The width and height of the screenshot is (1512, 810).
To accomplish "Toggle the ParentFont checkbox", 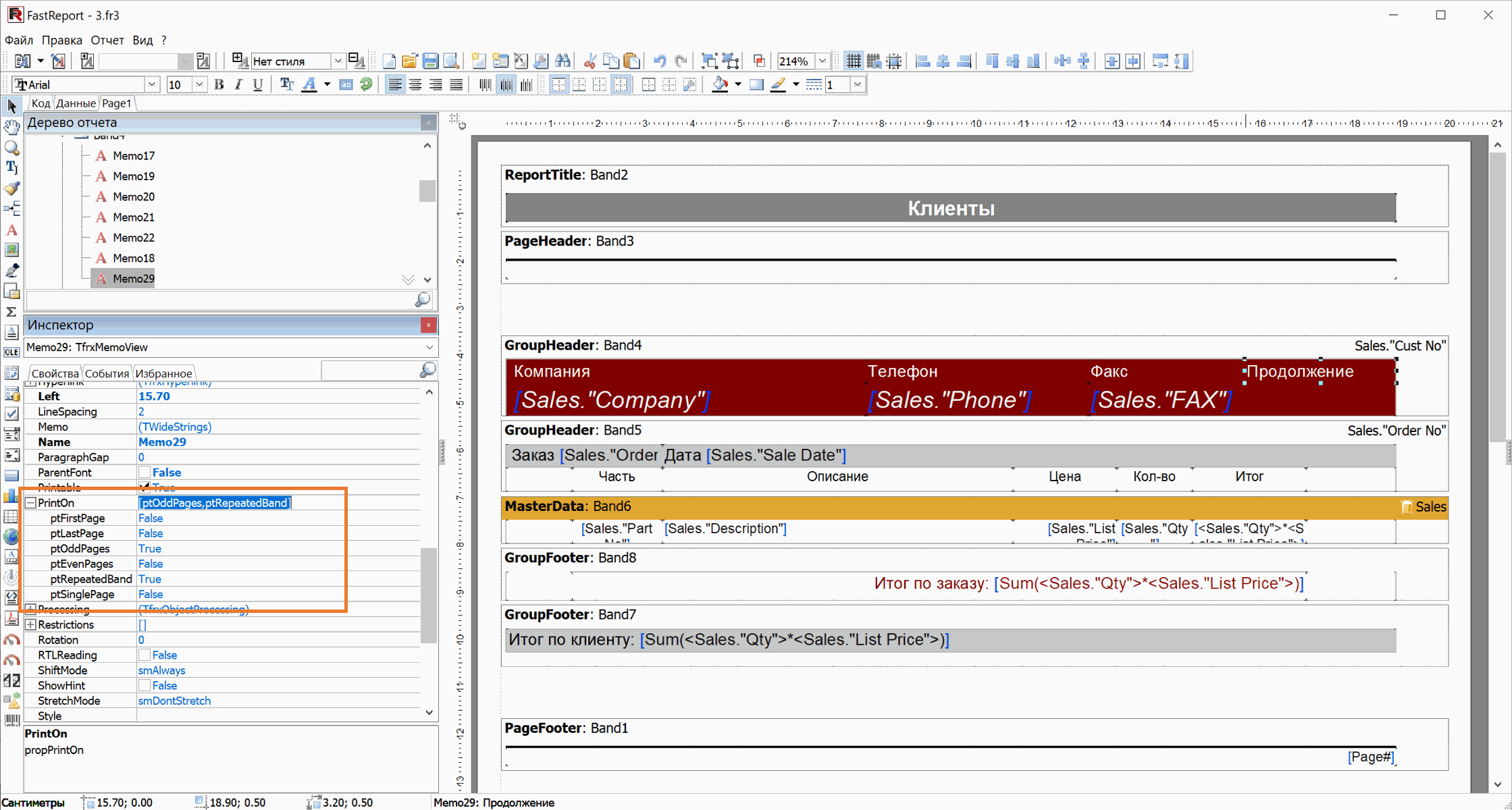I will coord(144,473).
